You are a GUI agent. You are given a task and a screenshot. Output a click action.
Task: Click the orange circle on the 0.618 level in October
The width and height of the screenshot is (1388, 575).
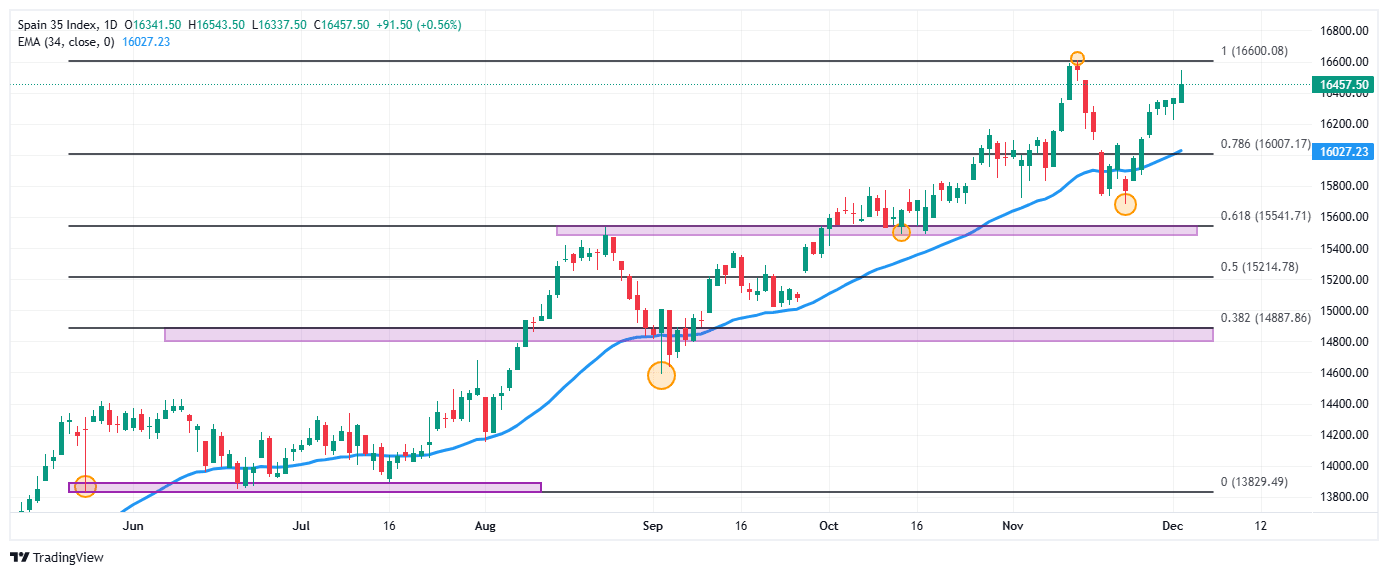click(901, 232)
